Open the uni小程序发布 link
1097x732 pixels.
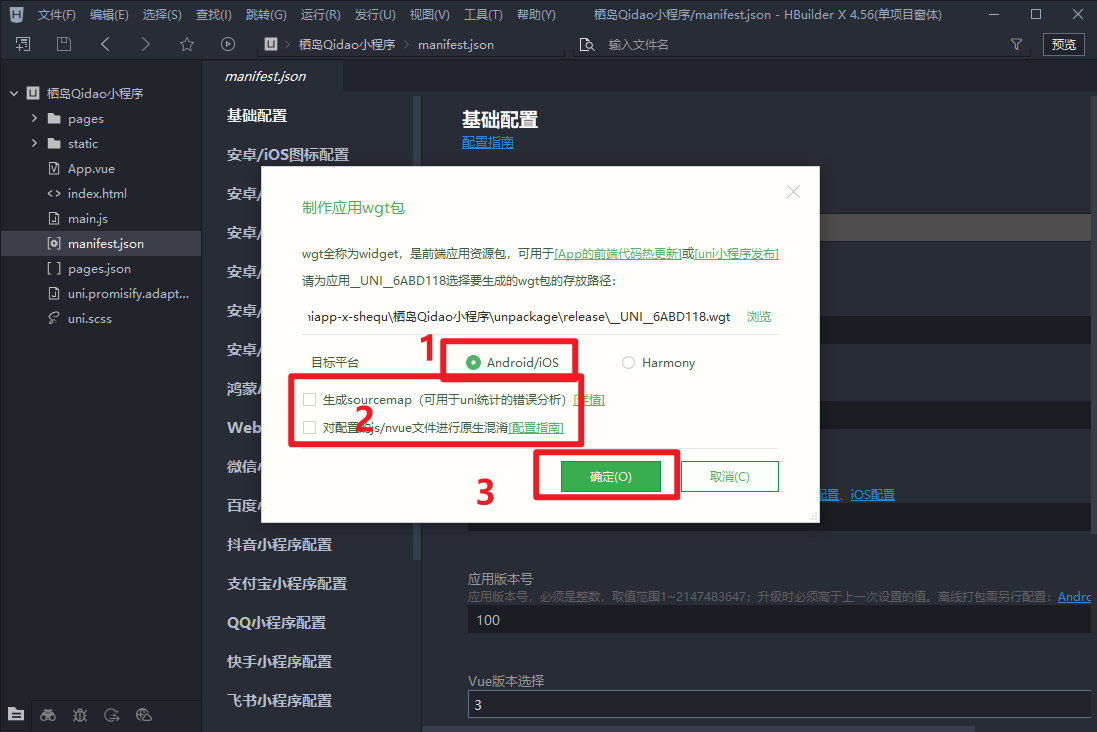[x=737, y=253]
